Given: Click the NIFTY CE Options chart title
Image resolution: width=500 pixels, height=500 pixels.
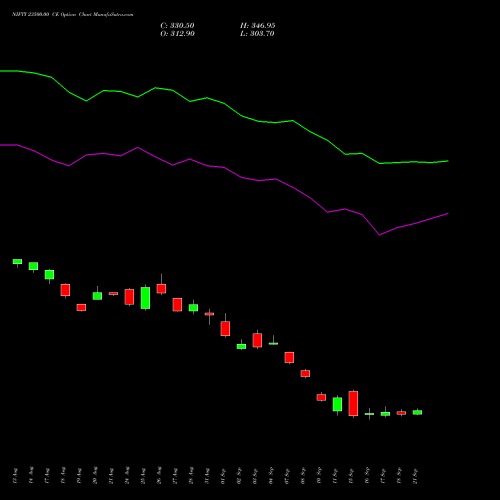Looking at the screenshot, I should point(73,15).
